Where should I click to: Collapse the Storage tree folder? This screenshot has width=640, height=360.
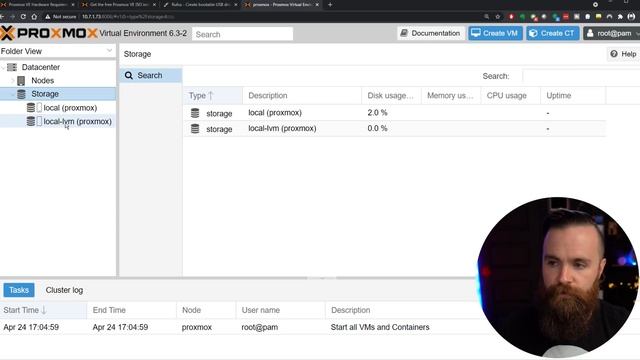click(x=13, y=94)
